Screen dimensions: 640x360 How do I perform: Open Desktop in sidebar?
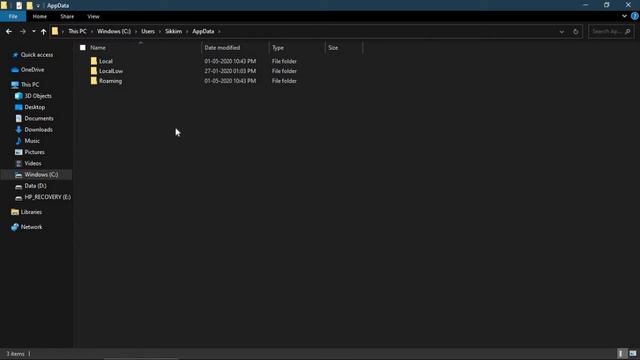[35, 107]
